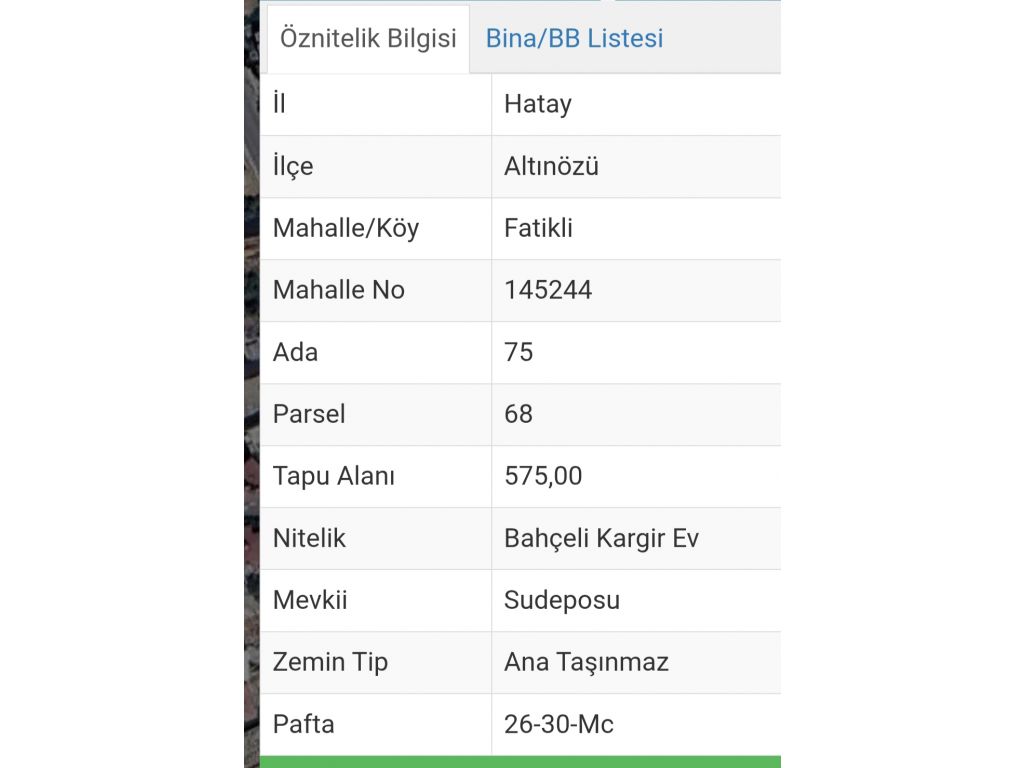Select the Öznitelik Bilgisi tab
The height and width of the screenshot is (768, 1024).
[368, 39]
